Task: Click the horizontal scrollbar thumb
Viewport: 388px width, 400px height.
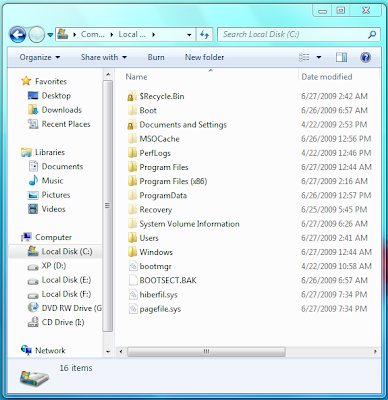Action: pyautogui.click(x=206, y=351)
